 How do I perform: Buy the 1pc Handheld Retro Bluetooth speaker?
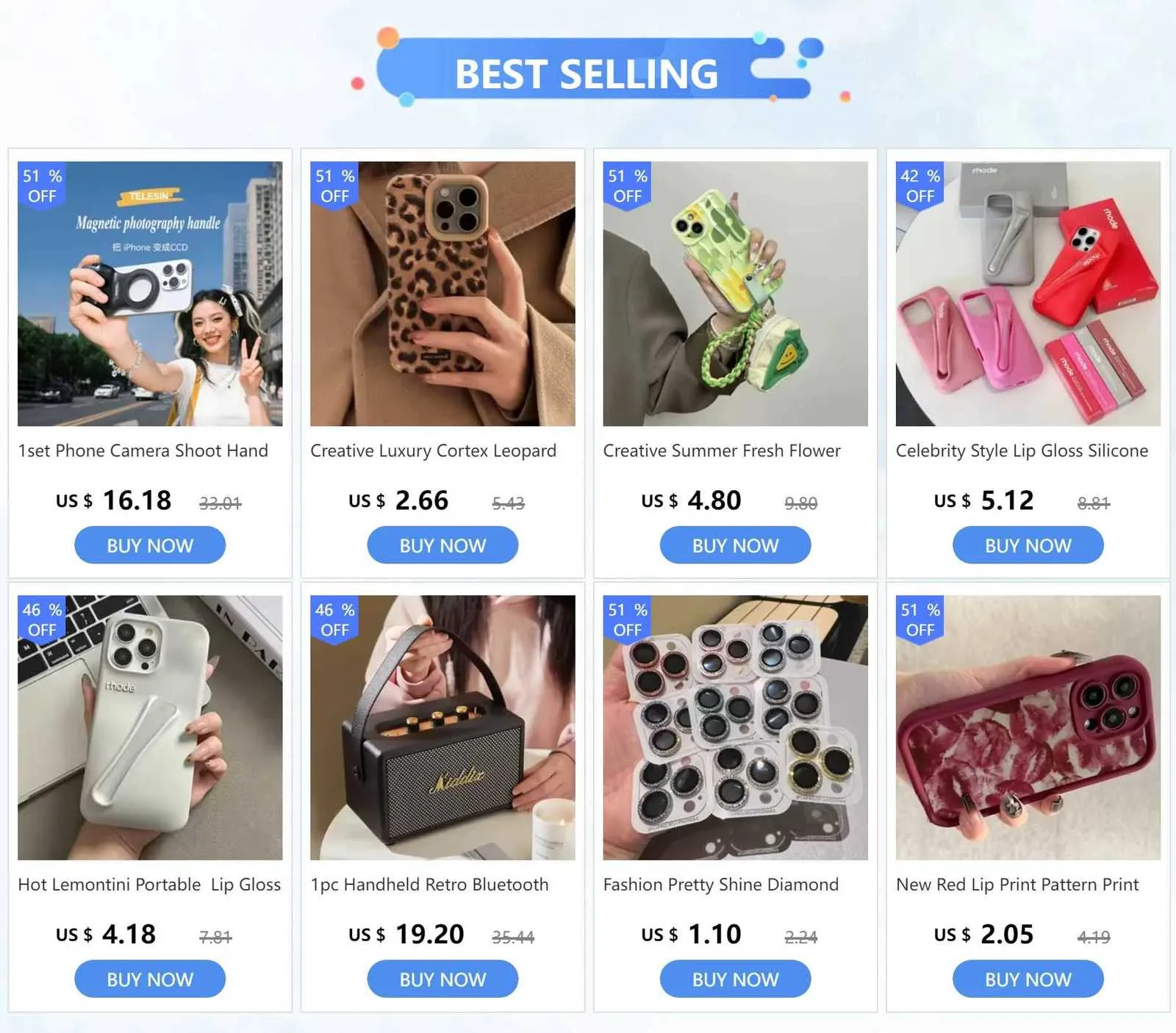[x=442, y=979]
